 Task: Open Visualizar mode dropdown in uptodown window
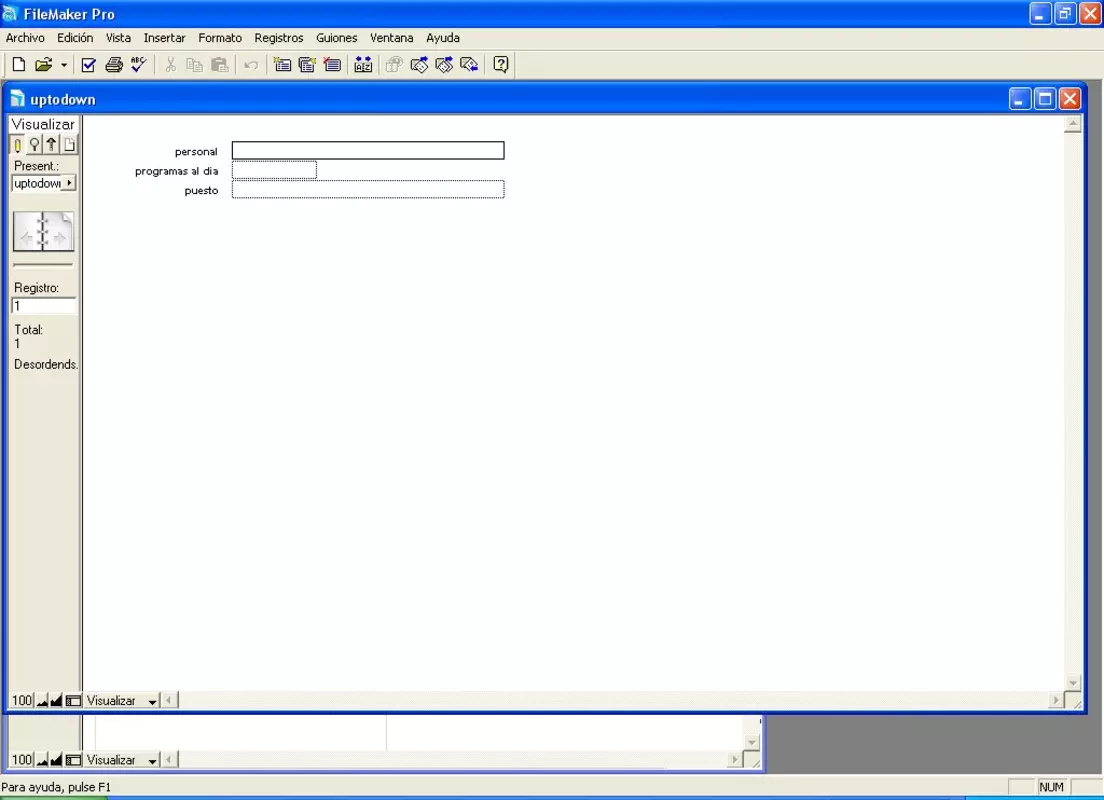122,701
